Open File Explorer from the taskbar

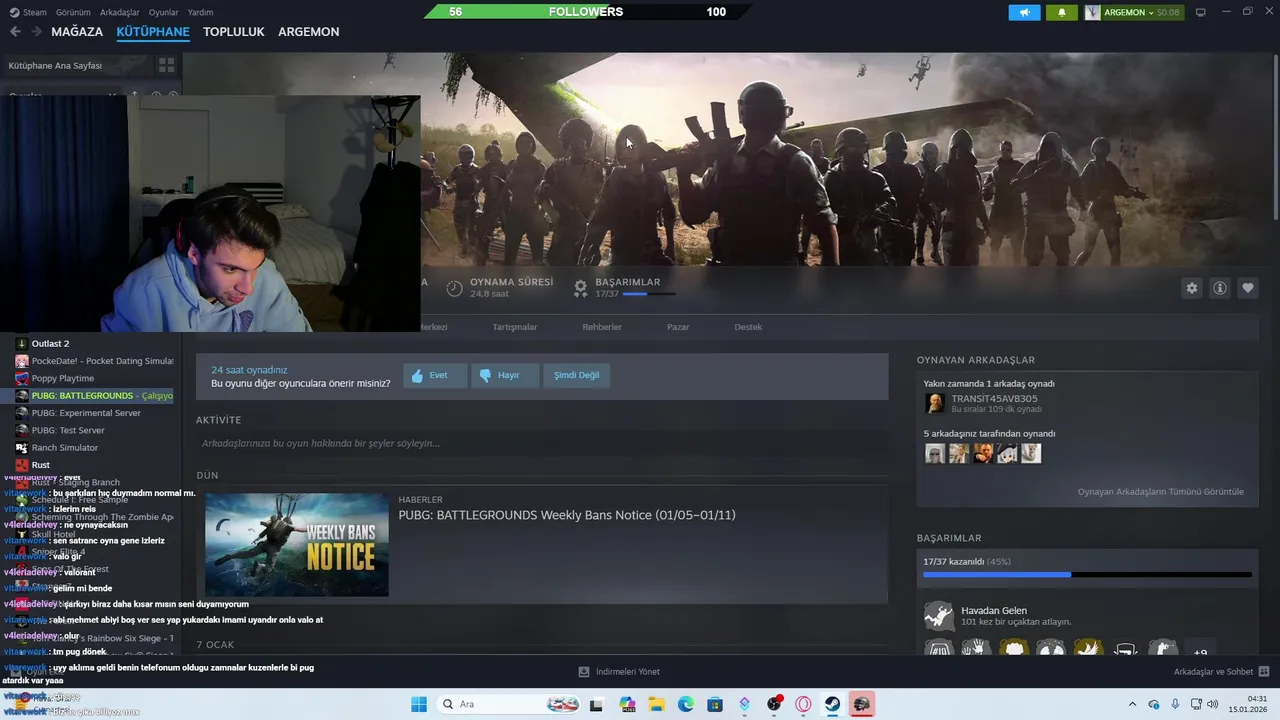pos(656,704)
